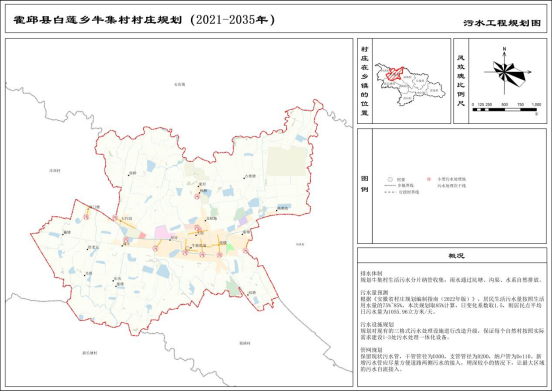The height and width of the screenshot is (391, 553).
Task: Click the bright green parcel on map
Action: click(230, 248)
